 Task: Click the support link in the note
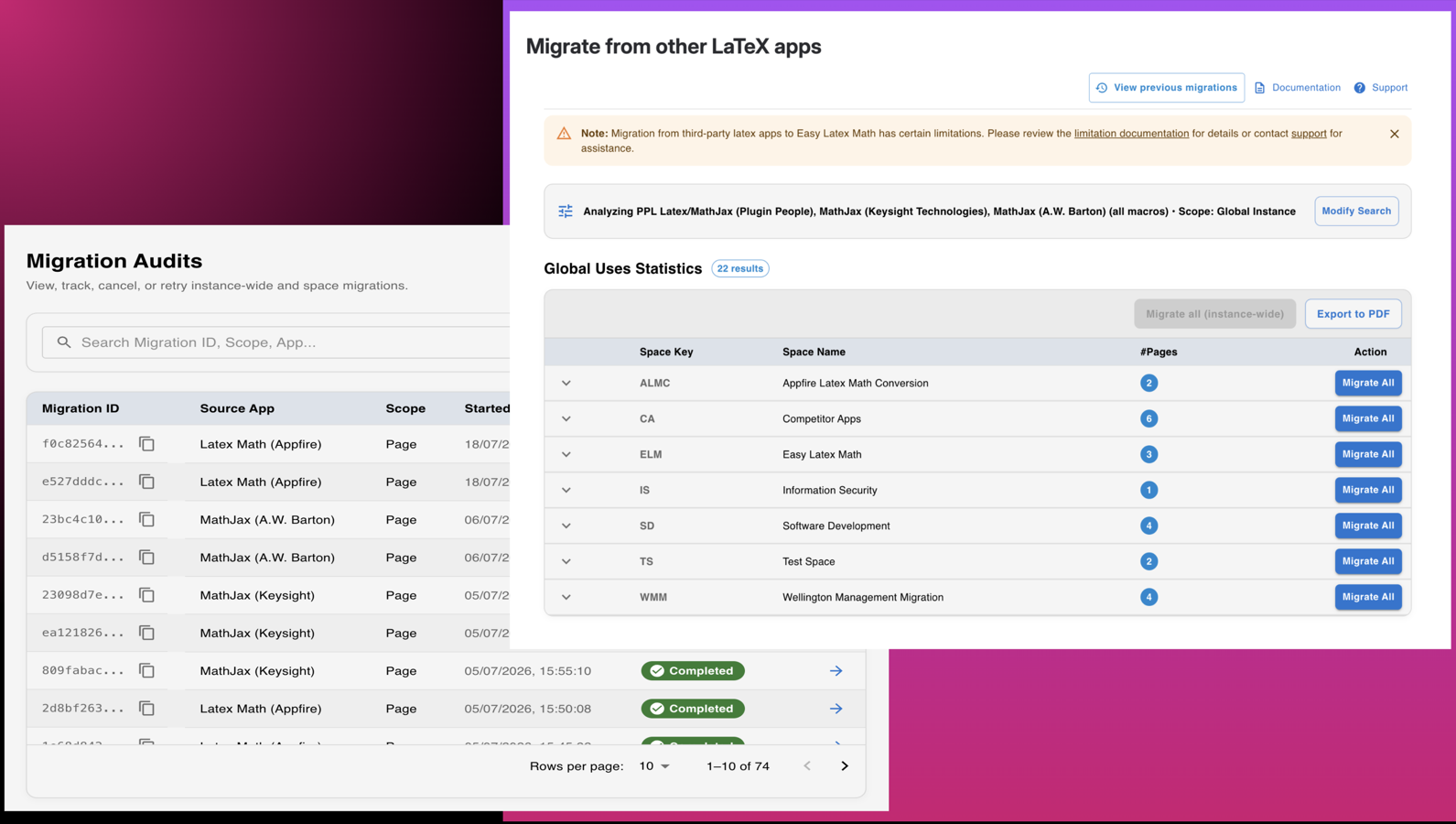point(1309,134)
